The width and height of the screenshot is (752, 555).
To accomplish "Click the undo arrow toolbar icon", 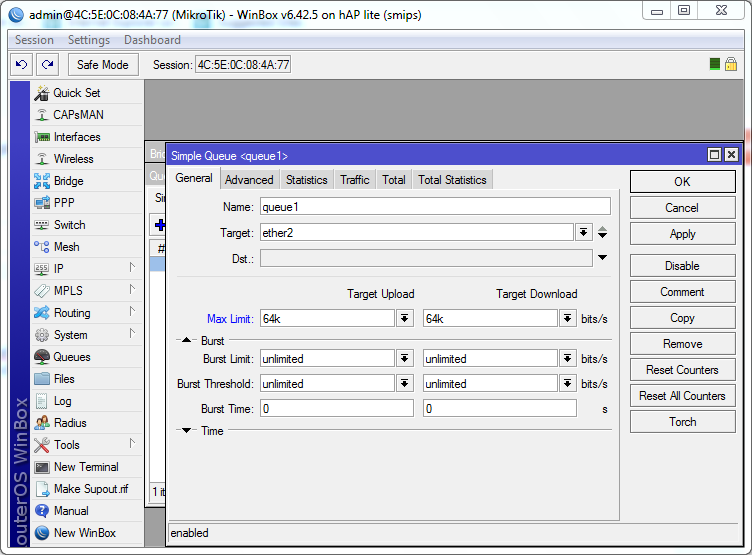I will 22,64.
